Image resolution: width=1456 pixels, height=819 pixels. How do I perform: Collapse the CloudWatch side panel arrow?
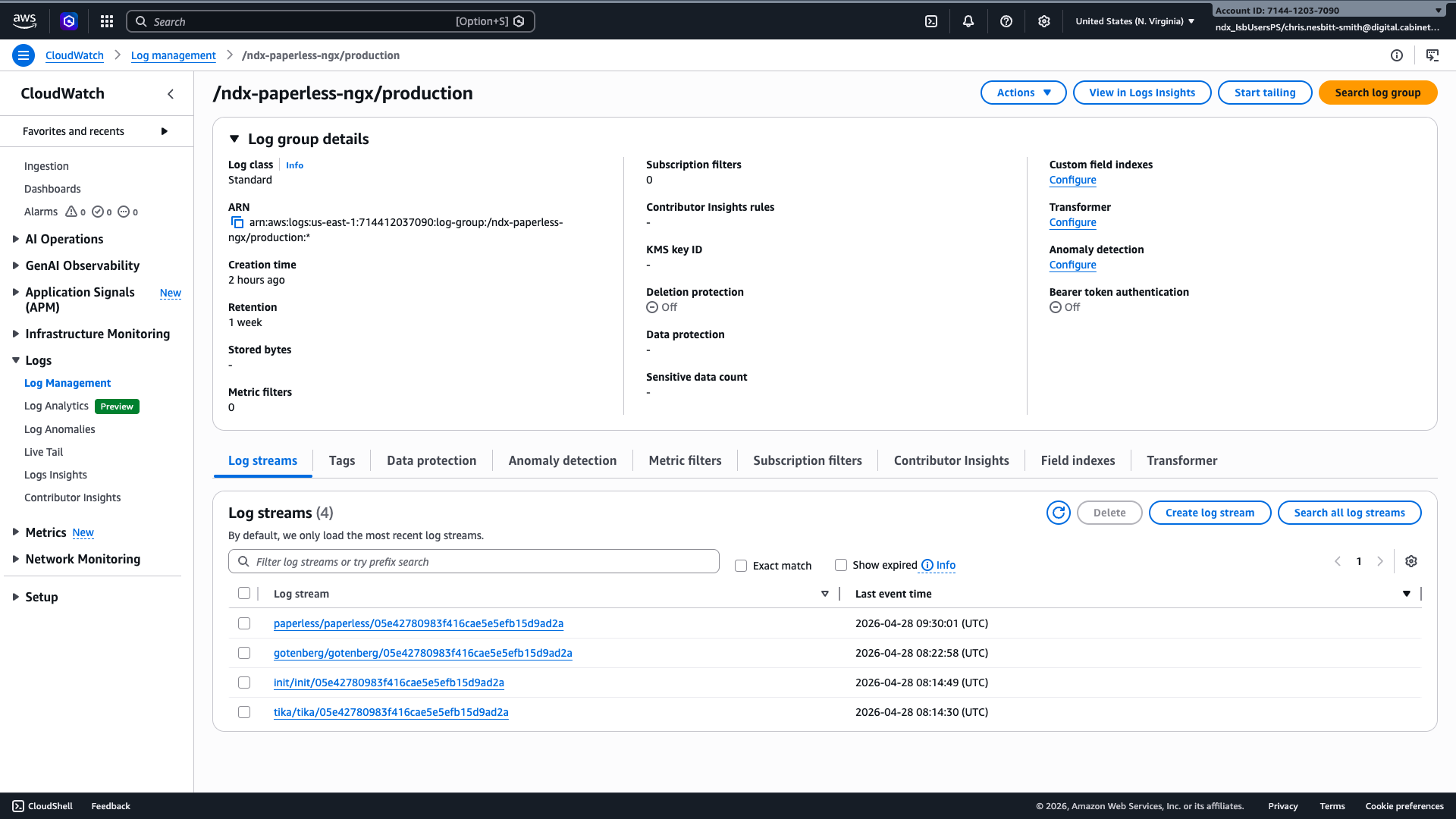[171, 94]
